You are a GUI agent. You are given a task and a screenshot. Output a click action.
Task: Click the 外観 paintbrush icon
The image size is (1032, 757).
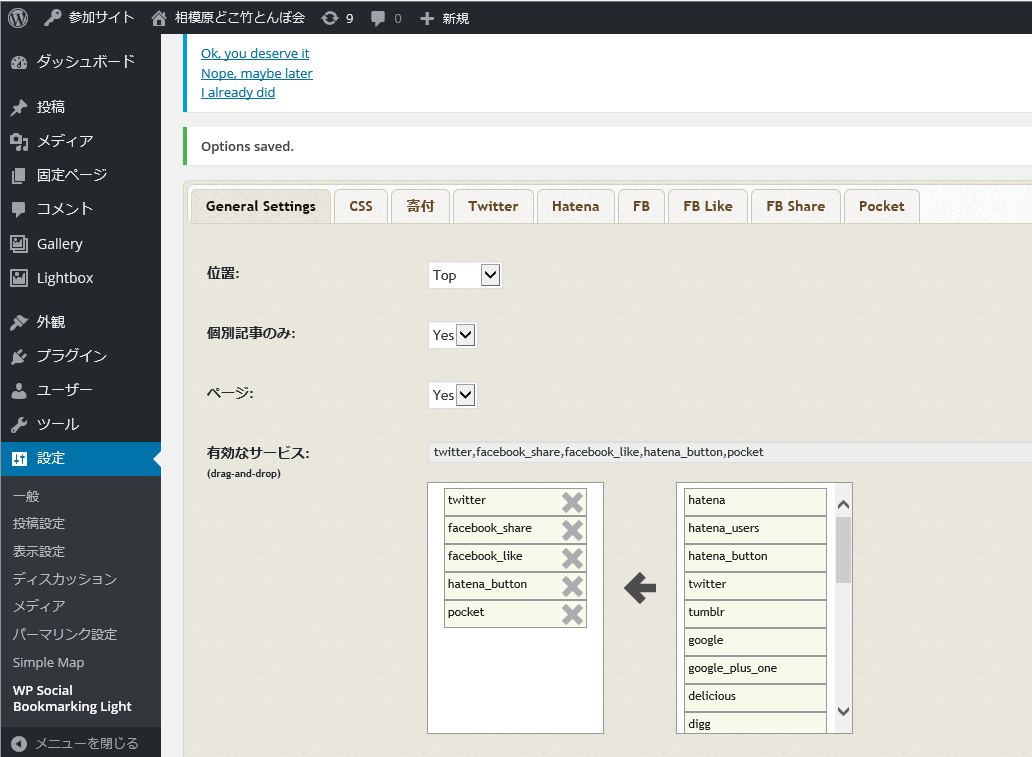19,322
